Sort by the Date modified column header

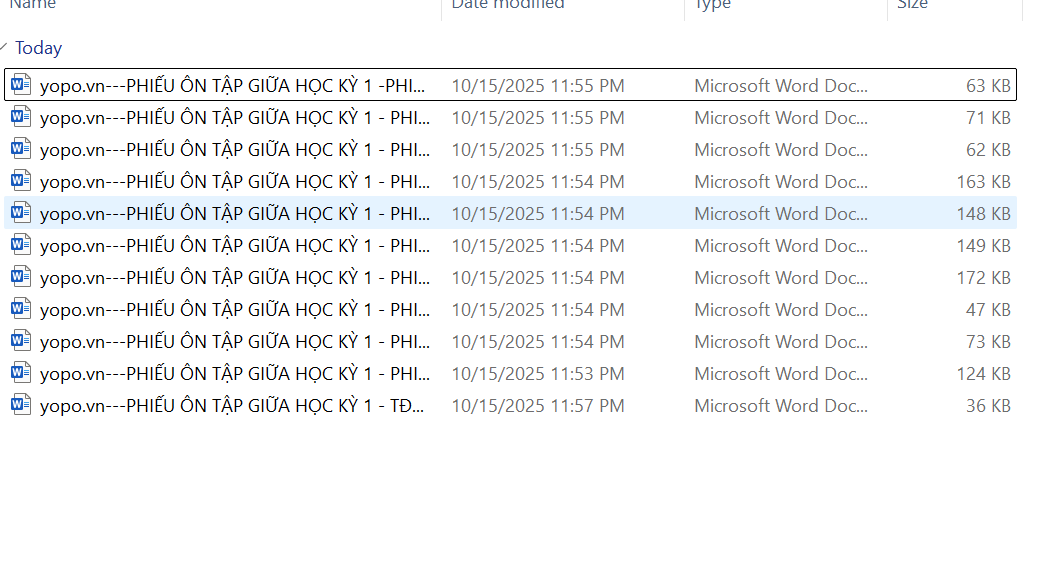point(508,5)
